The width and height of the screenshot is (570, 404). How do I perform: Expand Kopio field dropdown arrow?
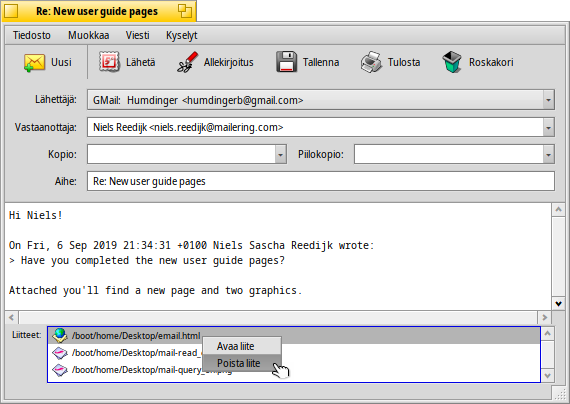280,154
